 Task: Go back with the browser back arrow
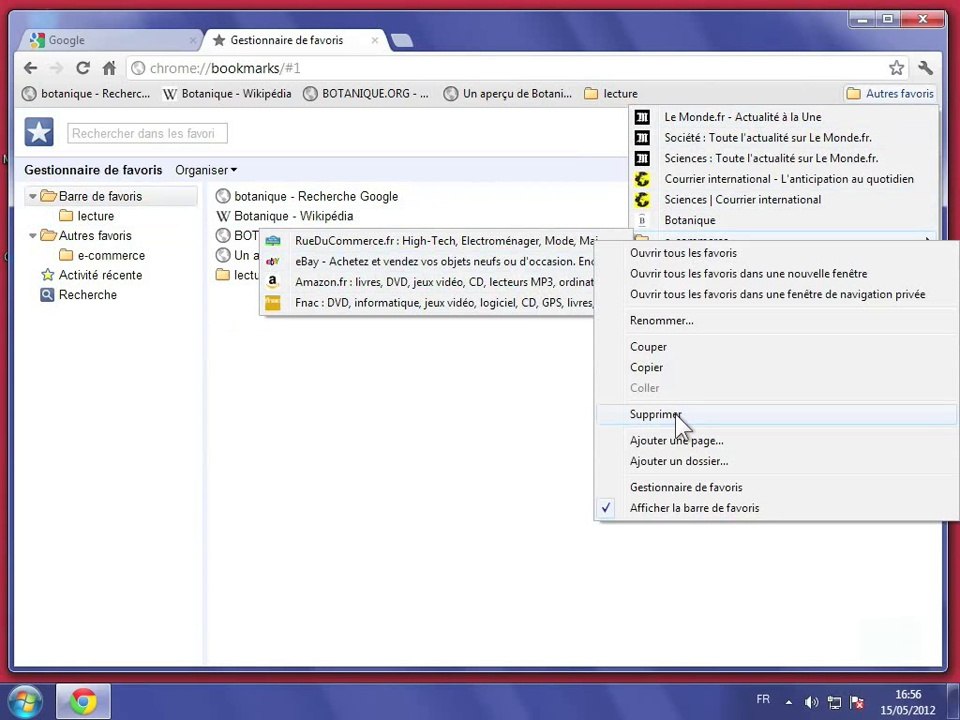click(x=31, y=68)
